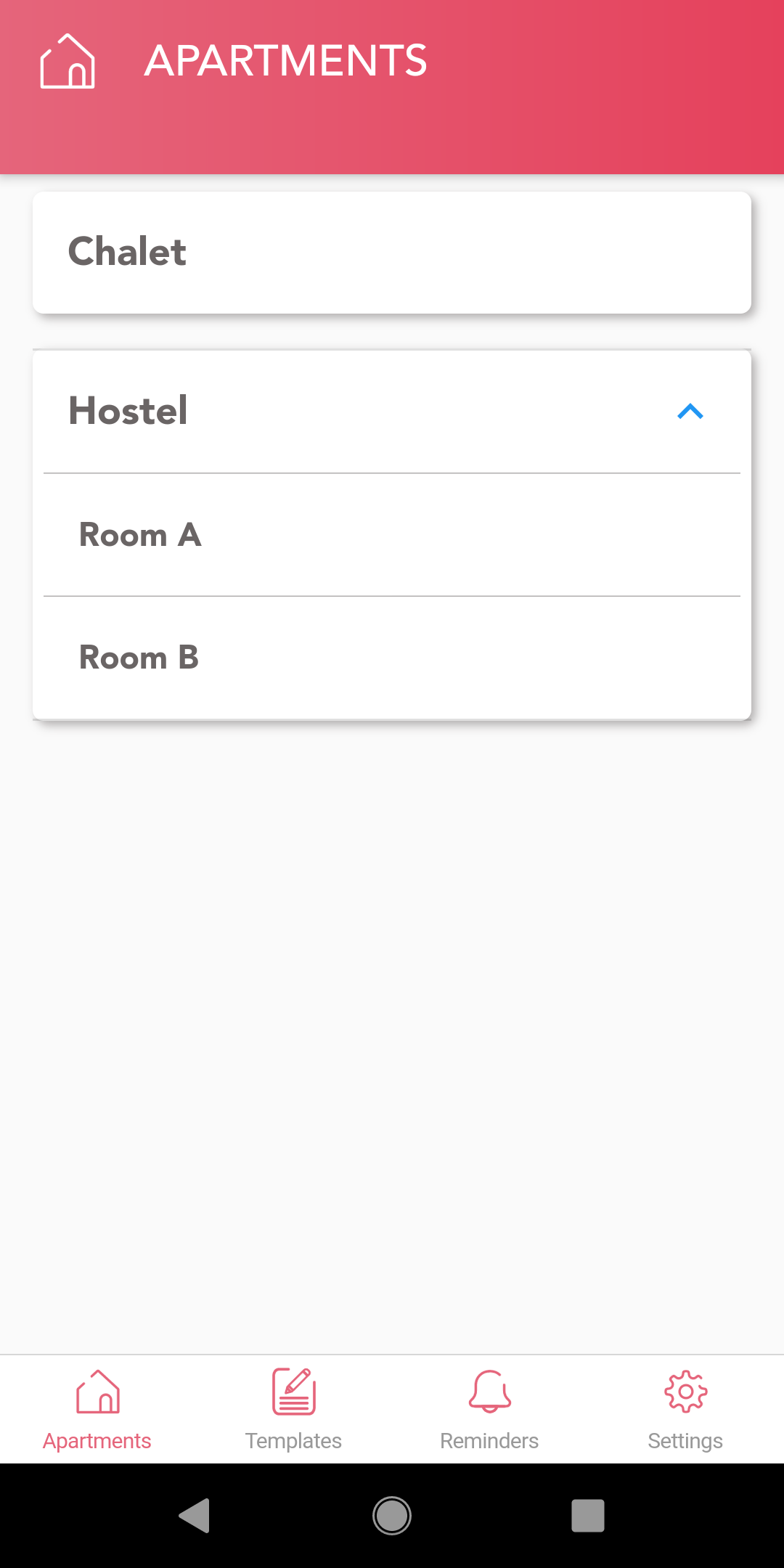This screenshot has height=1568, width=784.
Task: Open the Chalet apartment card
Action: (392, 253)
